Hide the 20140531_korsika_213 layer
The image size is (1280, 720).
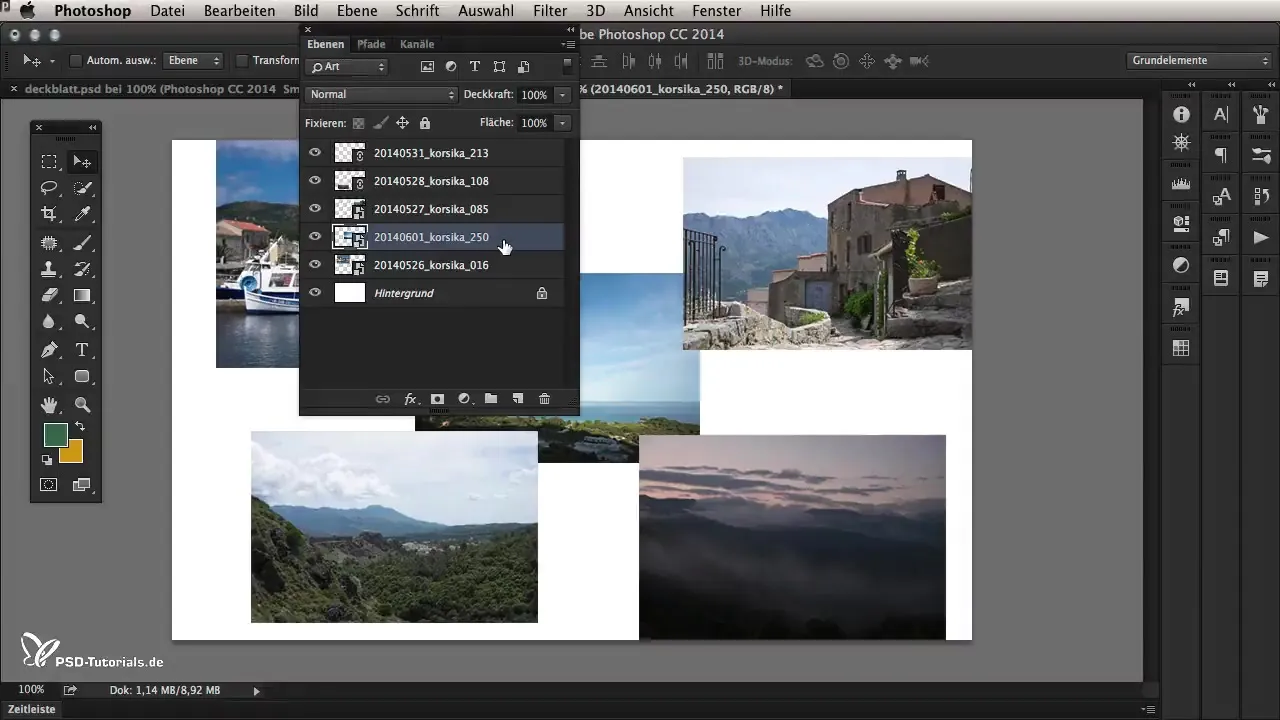pos(315,153)
